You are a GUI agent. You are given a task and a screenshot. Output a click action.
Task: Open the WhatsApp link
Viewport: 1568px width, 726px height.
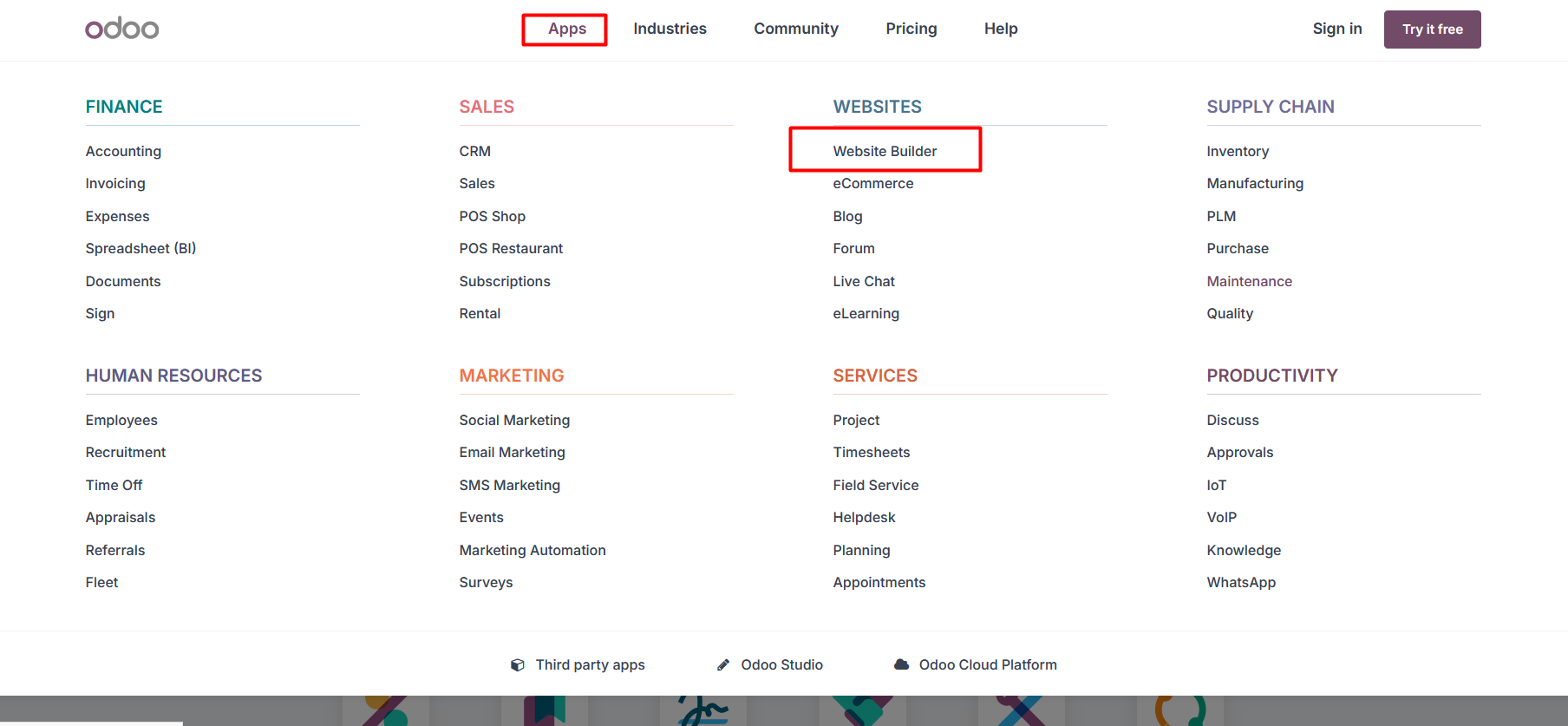point(1241,583)
